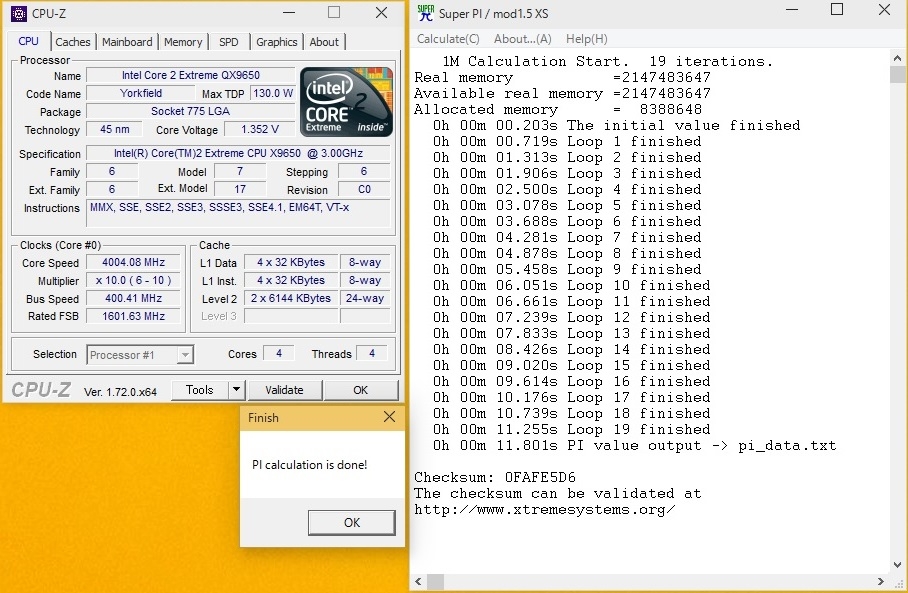Expand the Processor #1 selection dropdown
This screenshot has height=593, width=908.
point(185,355)
